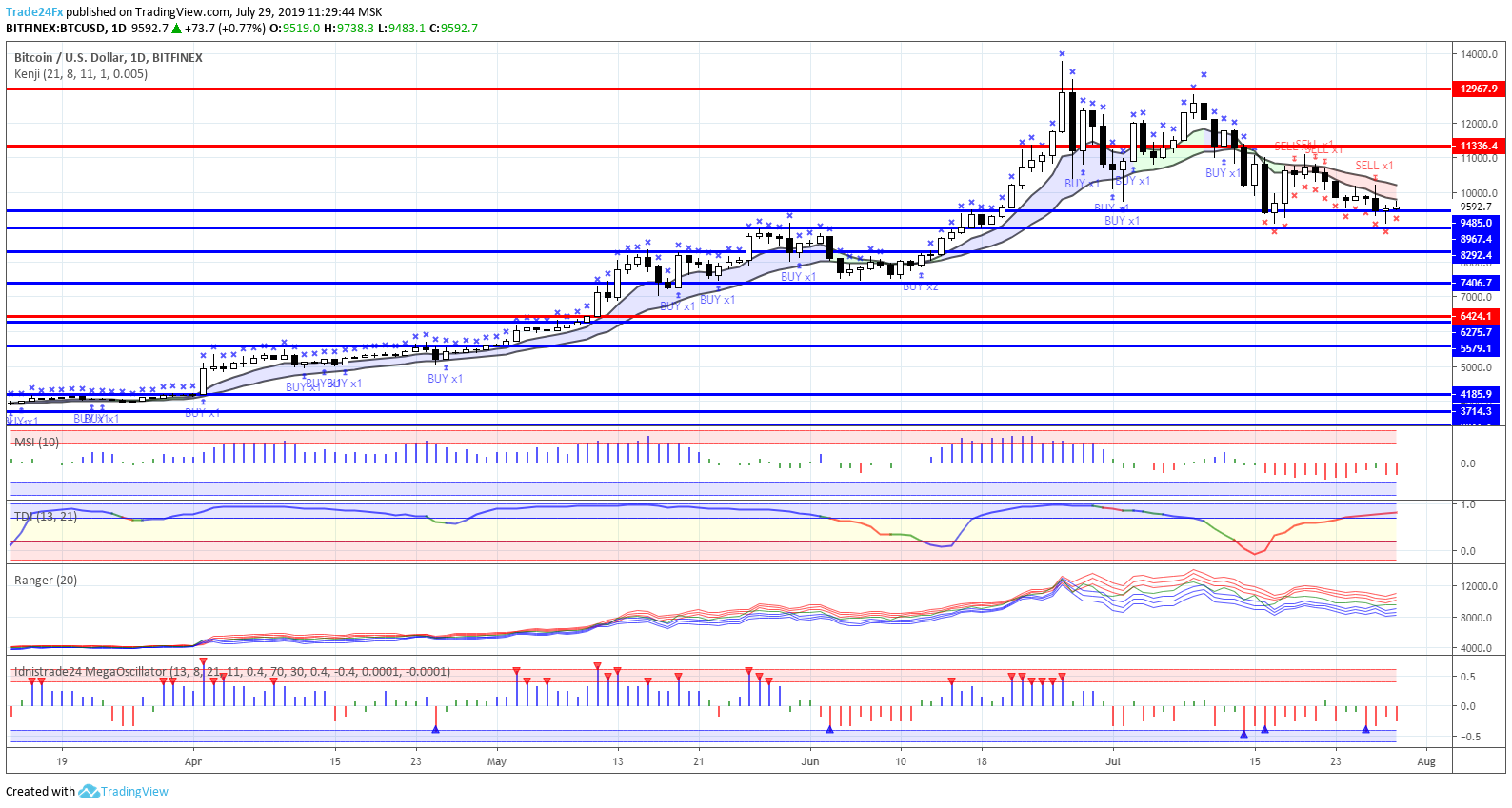
Task: Click the green up-triangle price change icon
Action: point(177,29)
